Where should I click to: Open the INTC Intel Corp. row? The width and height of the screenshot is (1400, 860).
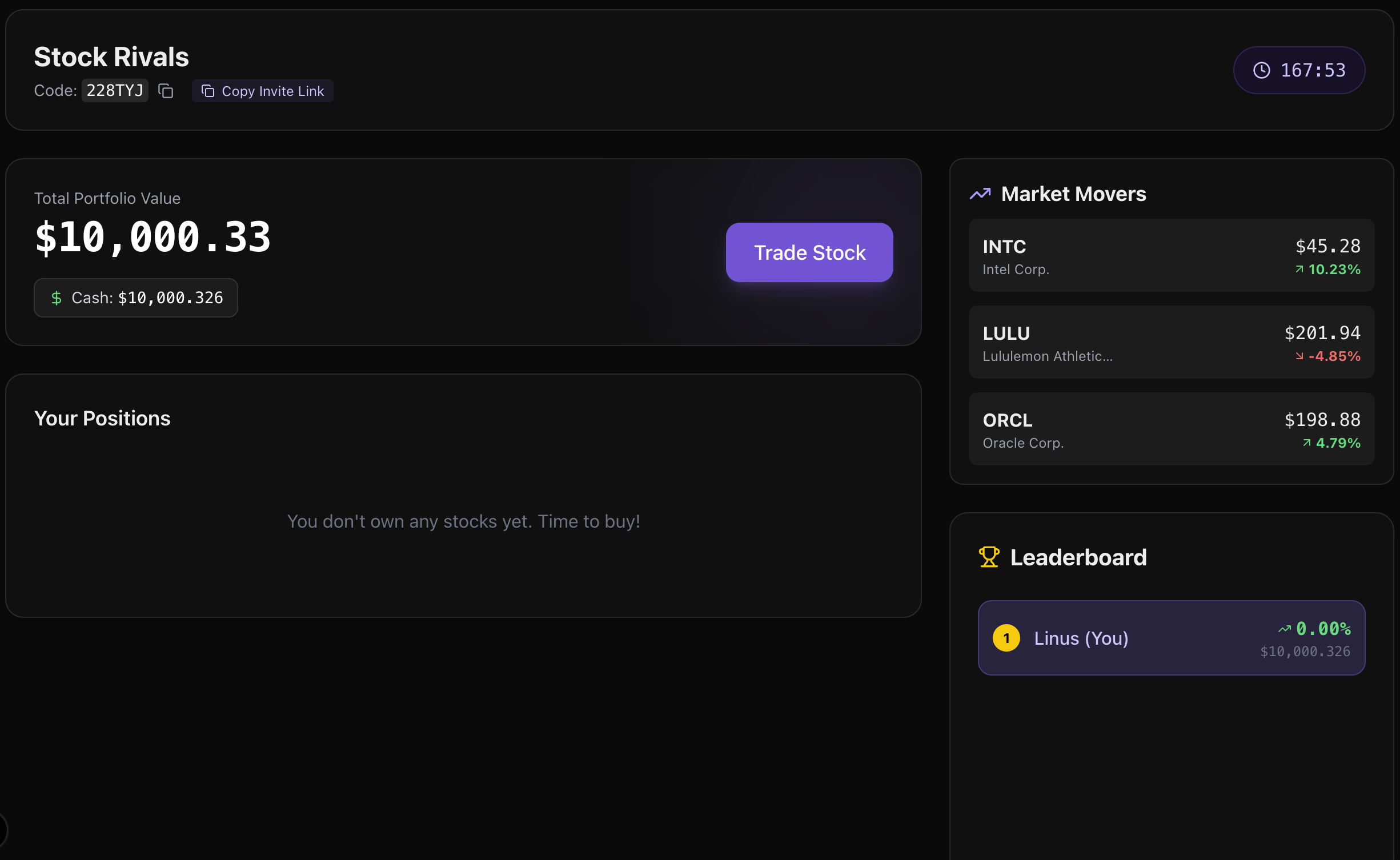[x=1171, y=256]
